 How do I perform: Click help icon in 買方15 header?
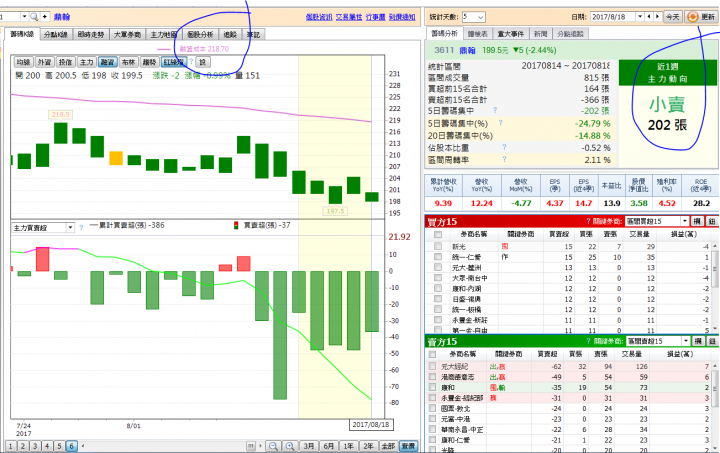click(x=588, y=221)
